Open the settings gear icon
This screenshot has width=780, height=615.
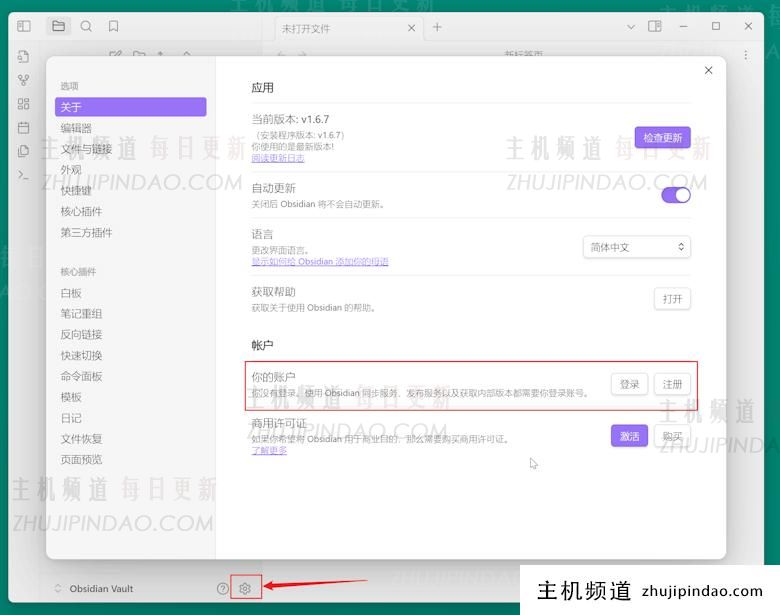coord(245,589)
